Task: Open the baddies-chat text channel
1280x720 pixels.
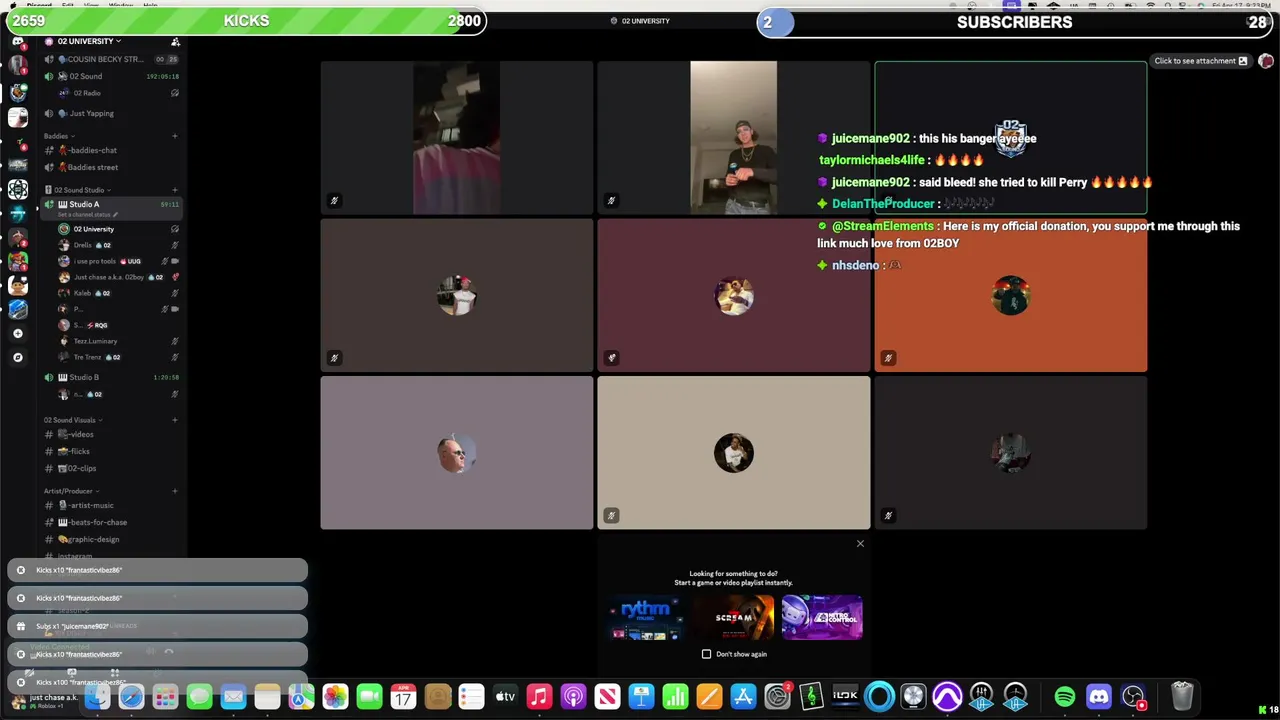Action: (x=110, y=150)
